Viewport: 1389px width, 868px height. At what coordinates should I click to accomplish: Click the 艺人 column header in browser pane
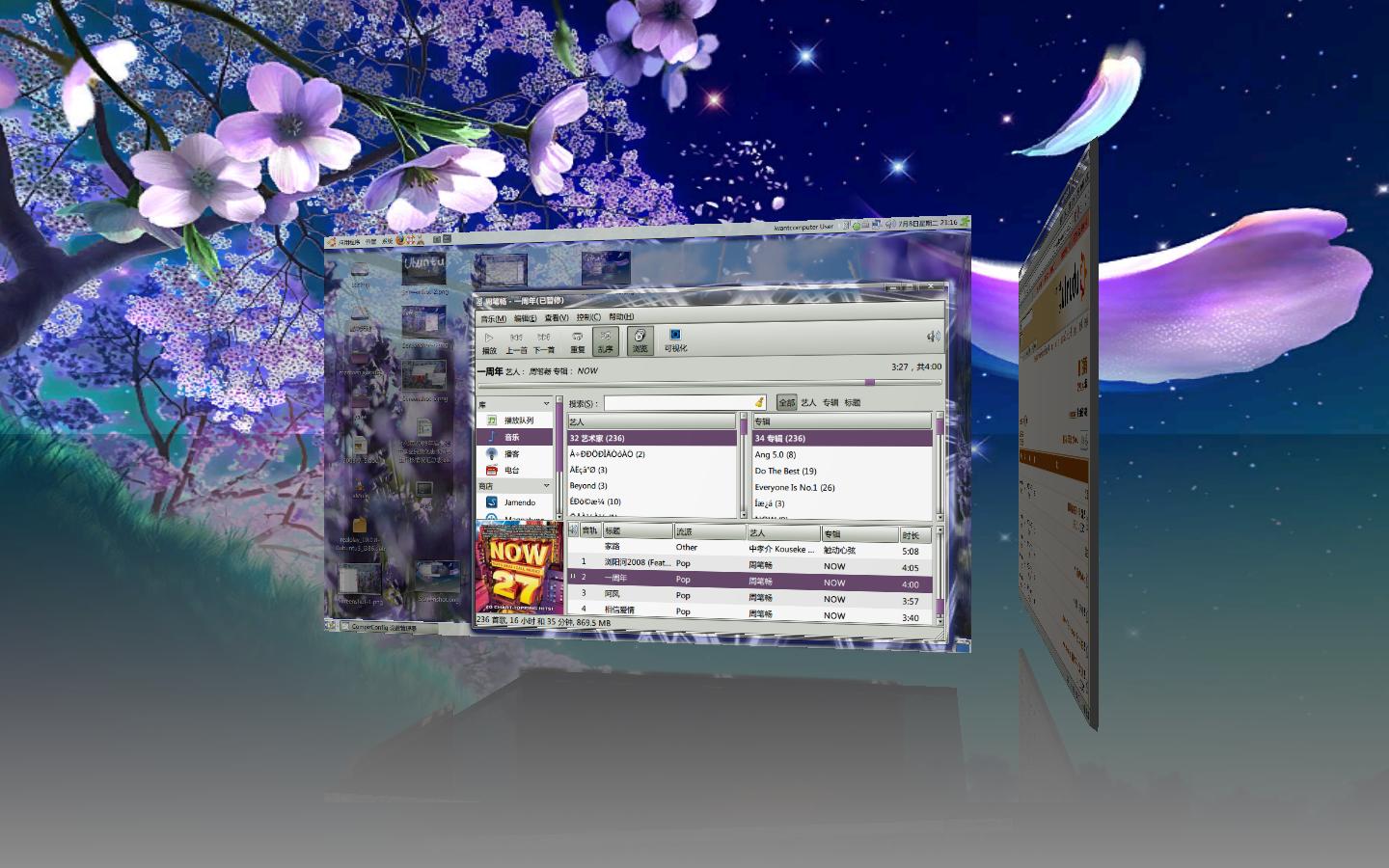click(x=651, y=421)
